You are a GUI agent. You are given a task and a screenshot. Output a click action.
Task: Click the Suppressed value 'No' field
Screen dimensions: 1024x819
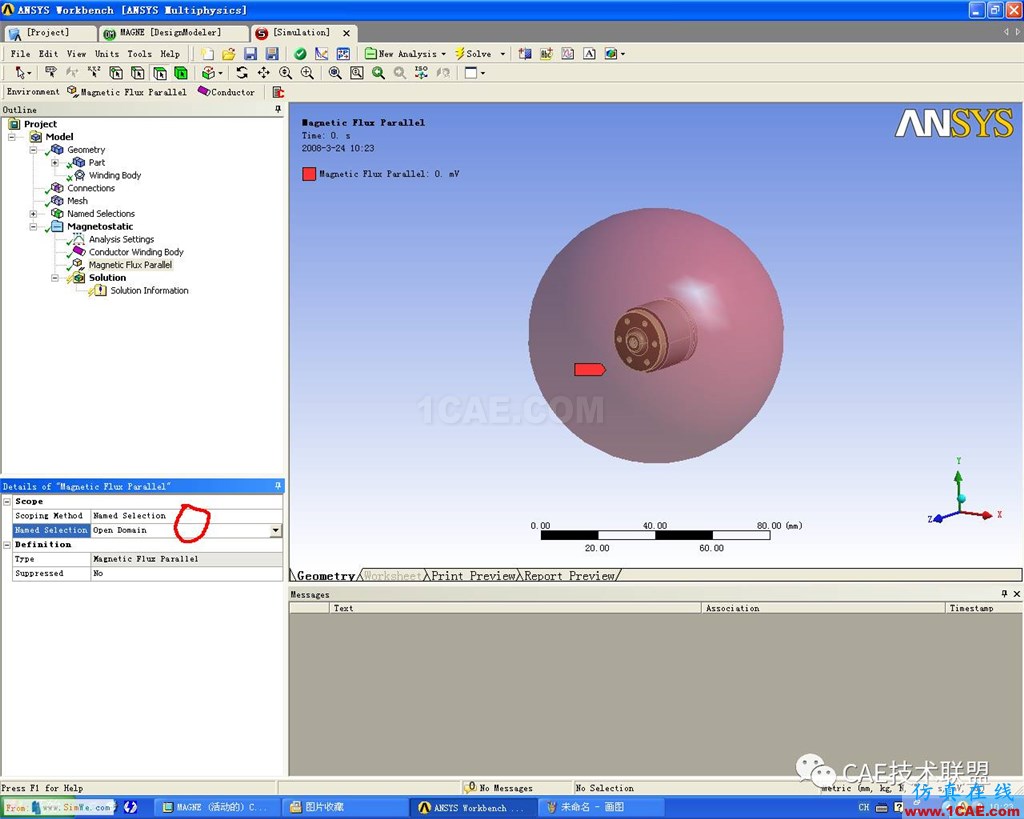tap(186, 573)
